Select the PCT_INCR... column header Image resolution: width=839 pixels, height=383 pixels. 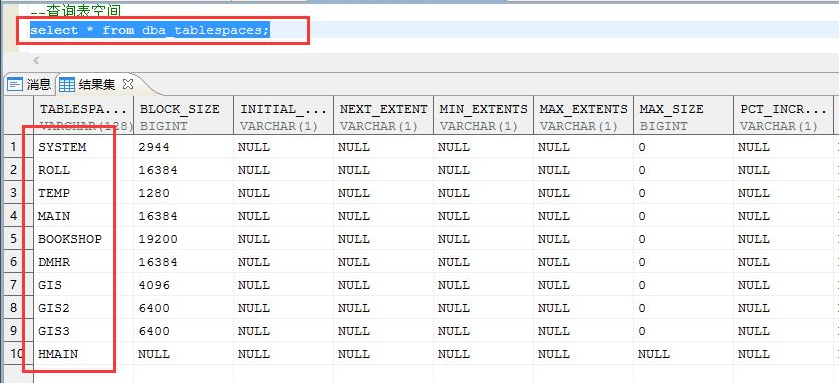click(x=783, y=115)
